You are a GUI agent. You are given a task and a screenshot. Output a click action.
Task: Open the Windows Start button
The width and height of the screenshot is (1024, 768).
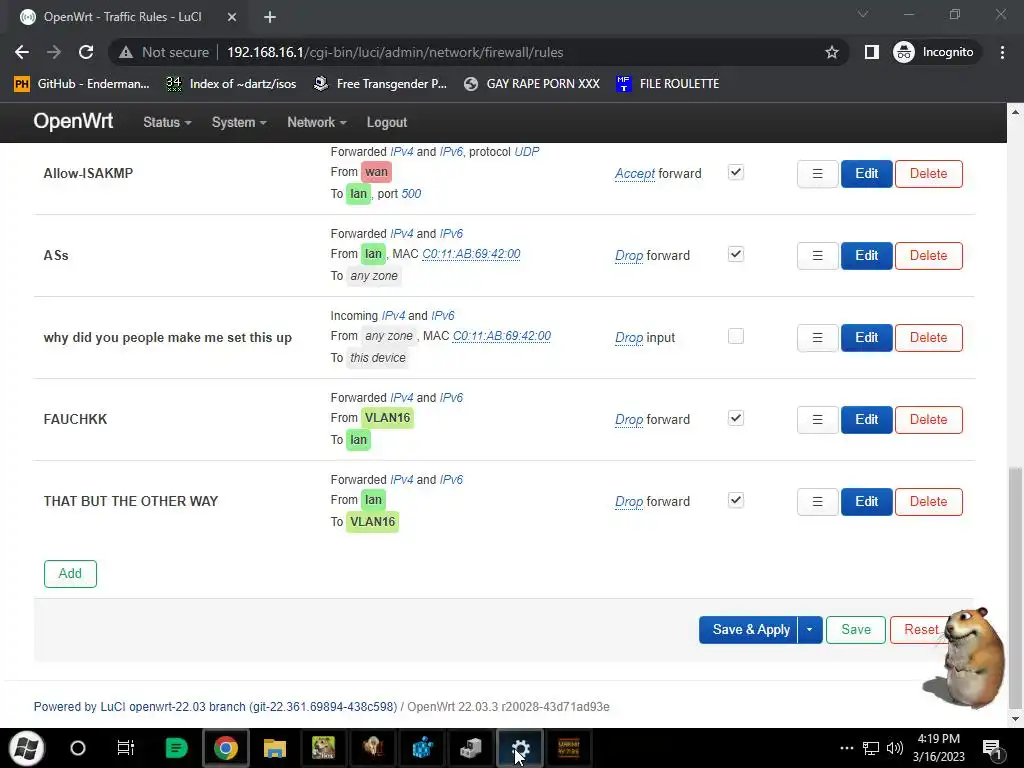click(x=26, y=748)
